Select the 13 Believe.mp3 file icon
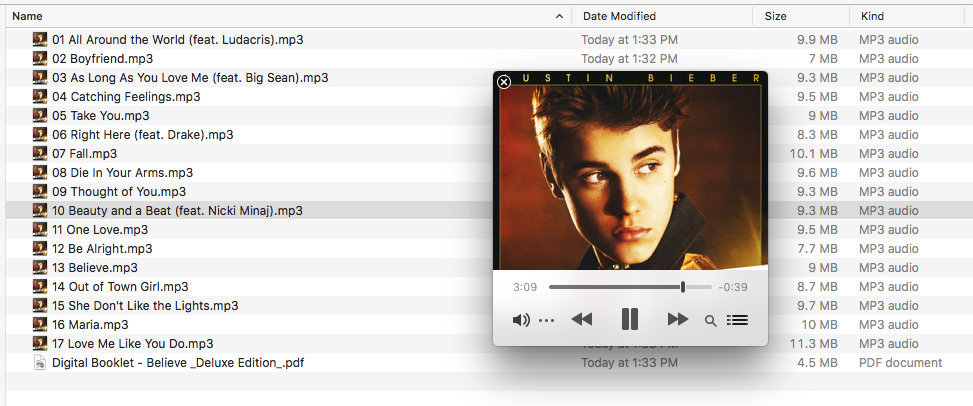Image resolution: width=973 pixels, height=406 pixels. point(40,267)
